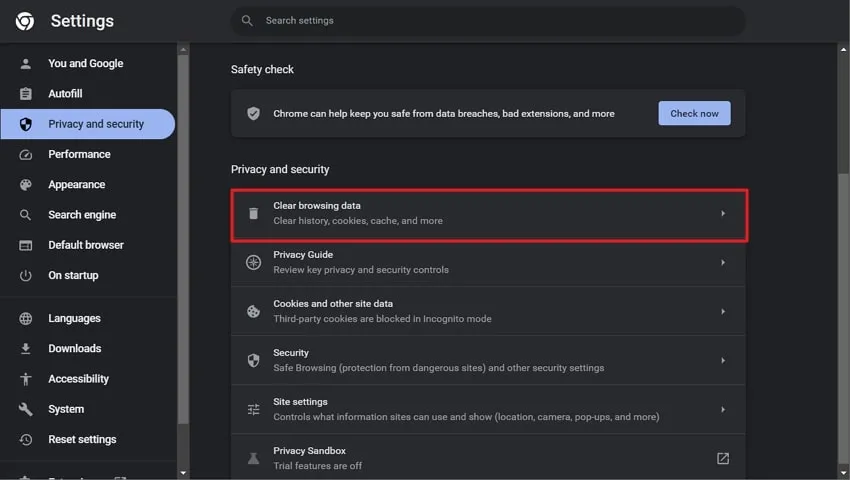Click the Performance speedometer icon in sidebar
850x480 pixels.
26,154
